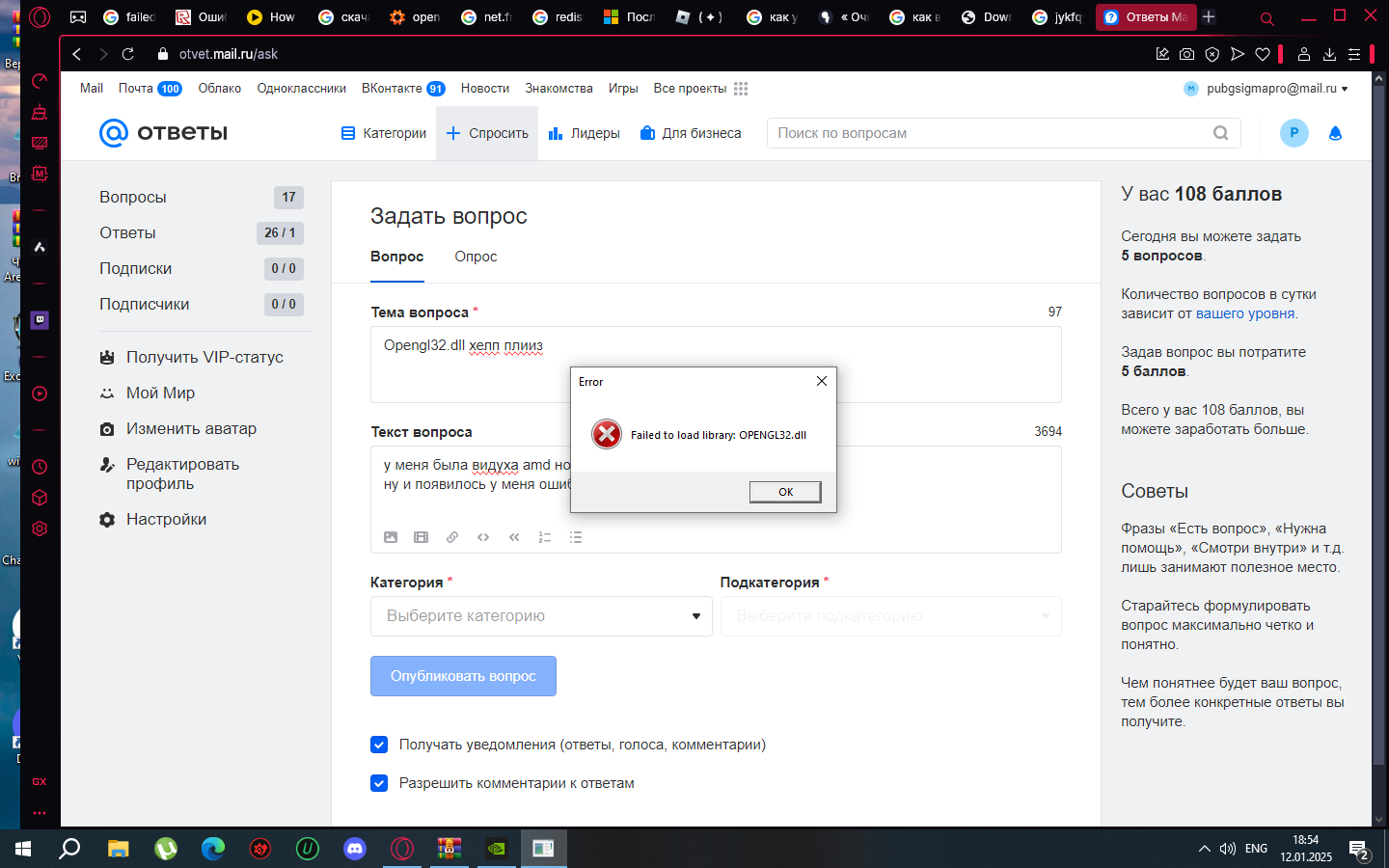This screenshot has height=868, width=1389.
Task: Reload the current page
Action: pos(127,54)
